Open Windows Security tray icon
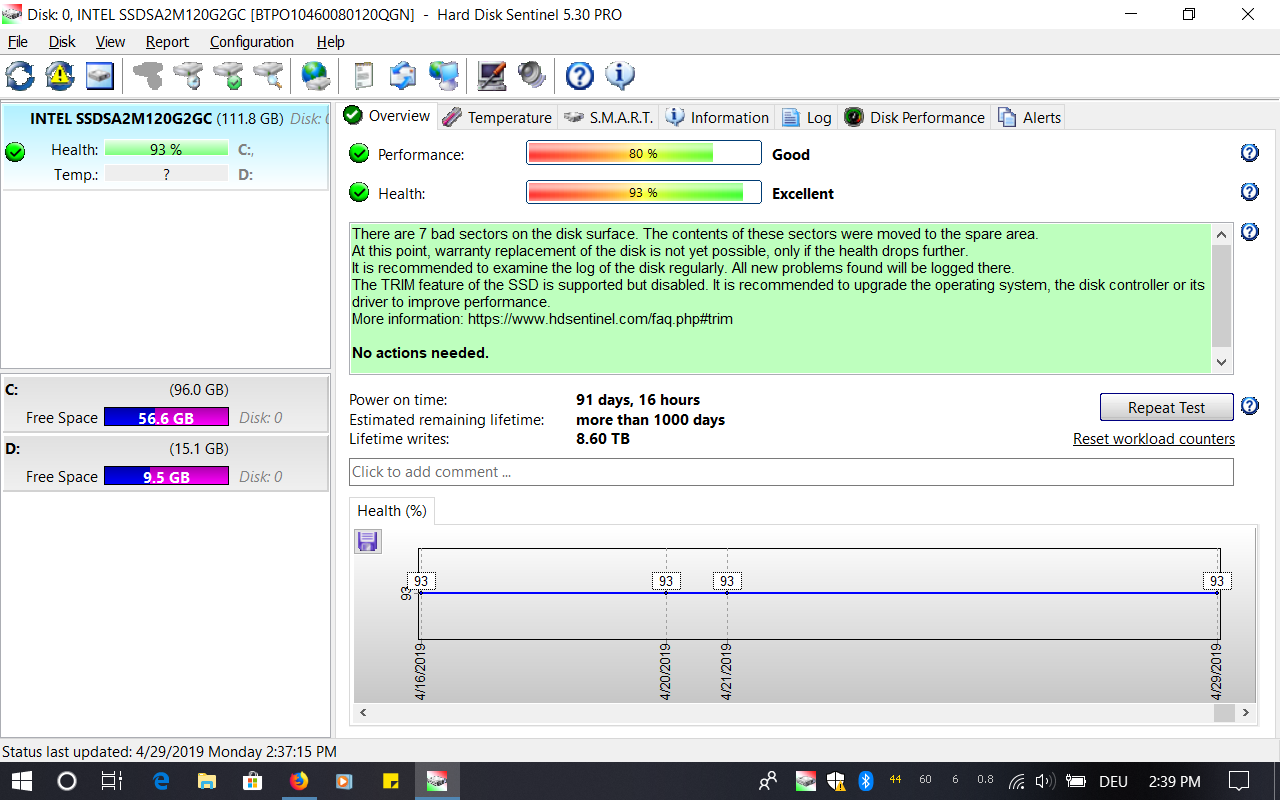This screenshot has height=800, width=1280. tap(837, 781)
